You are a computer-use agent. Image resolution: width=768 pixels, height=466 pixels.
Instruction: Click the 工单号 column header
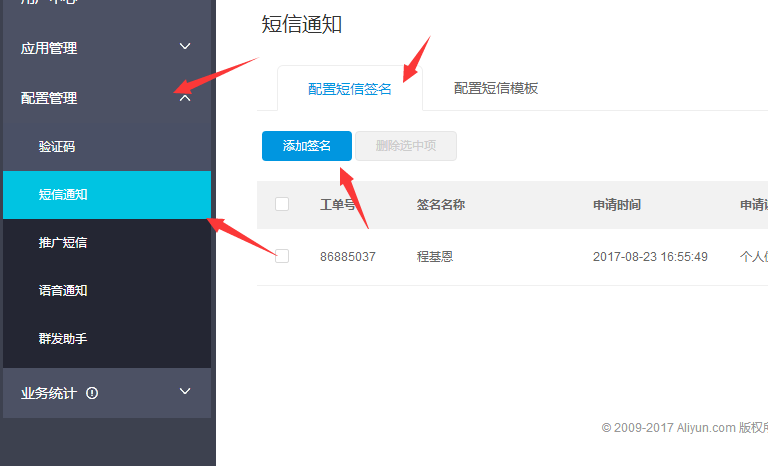coord(338,205)
